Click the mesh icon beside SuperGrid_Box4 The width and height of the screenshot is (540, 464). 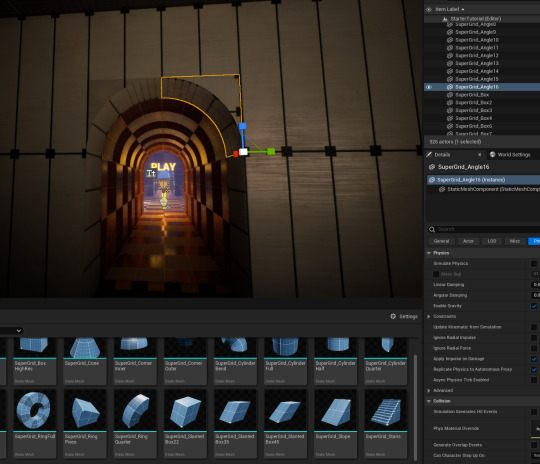[450, 118]
